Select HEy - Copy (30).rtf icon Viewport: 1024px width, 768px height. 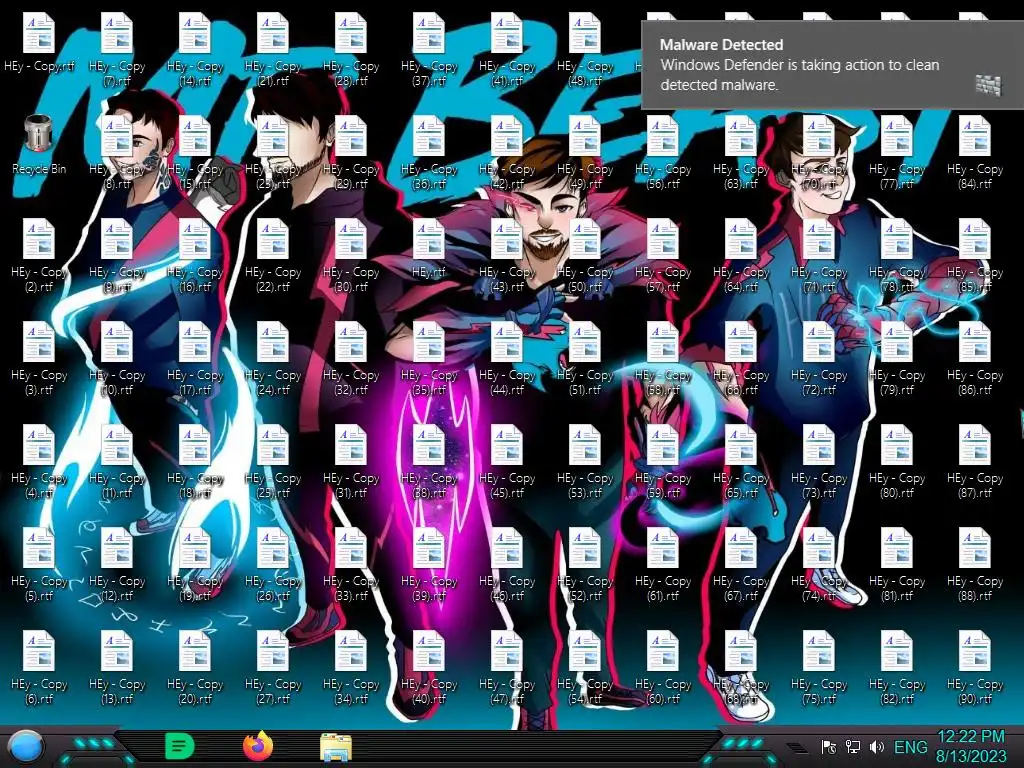351,238
